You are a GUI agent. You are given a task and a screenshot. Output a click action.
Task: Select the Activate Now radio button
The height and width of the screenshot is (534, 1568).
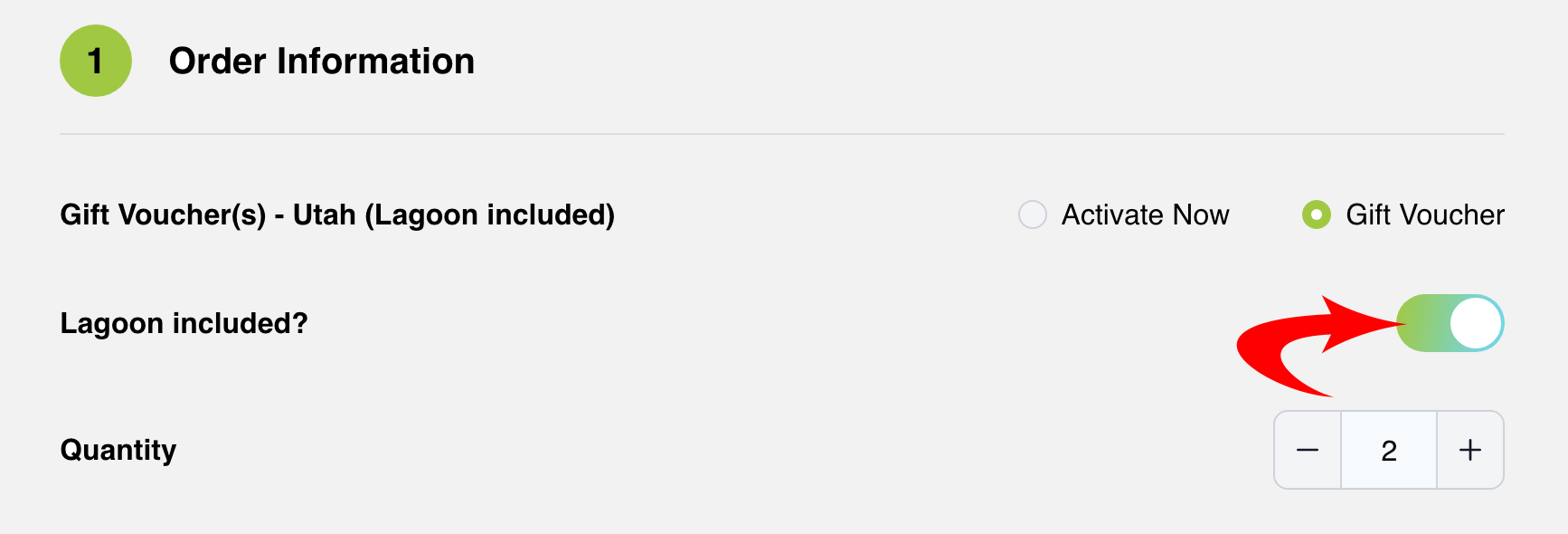click(1033, 215)
